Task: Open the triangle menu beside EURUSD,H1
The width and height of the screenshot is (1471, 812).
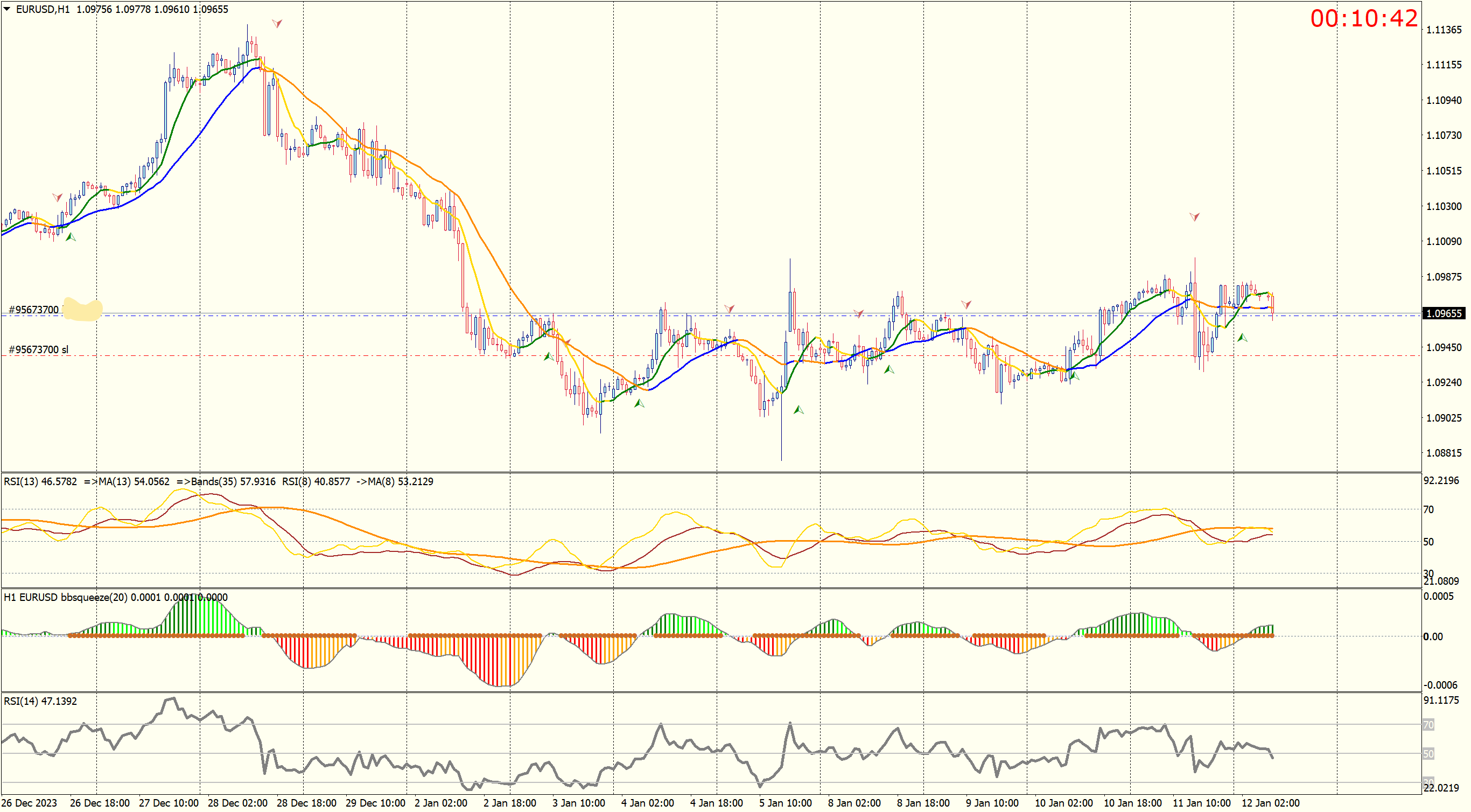Action: click(x=7, y=9)
